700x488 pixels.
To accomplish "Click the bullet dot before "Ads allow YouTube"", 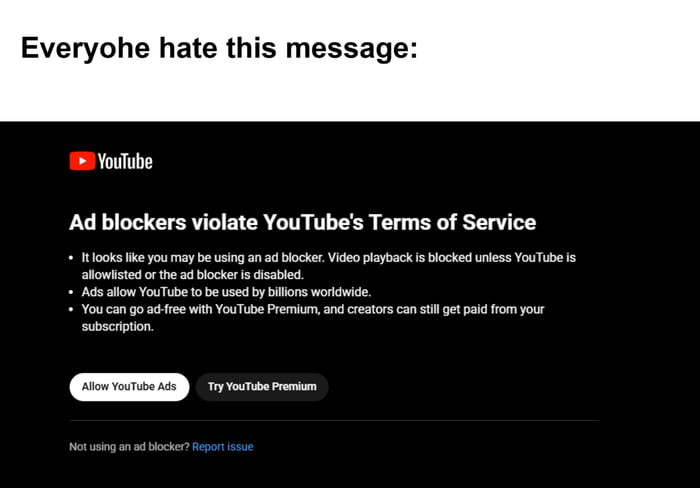I will pos(73,292).
